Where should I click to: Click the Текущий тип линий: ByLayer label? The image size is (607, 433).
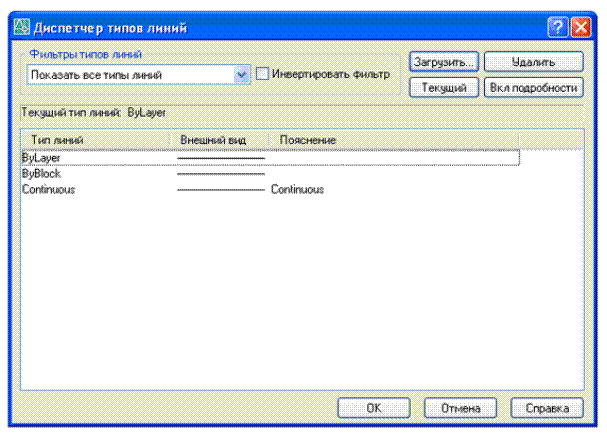click(93, 113)
